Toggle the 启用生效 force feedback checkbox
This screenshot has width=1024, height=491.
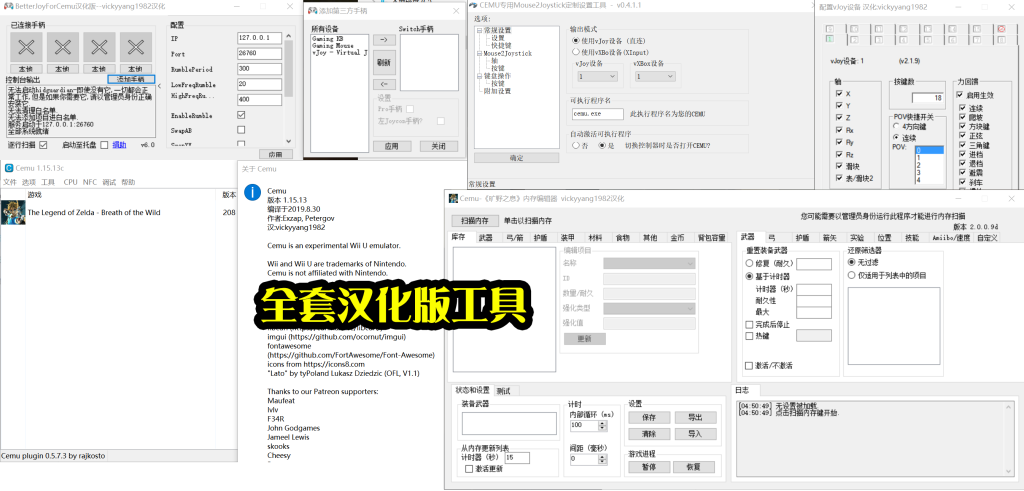[x=960, y=95]
